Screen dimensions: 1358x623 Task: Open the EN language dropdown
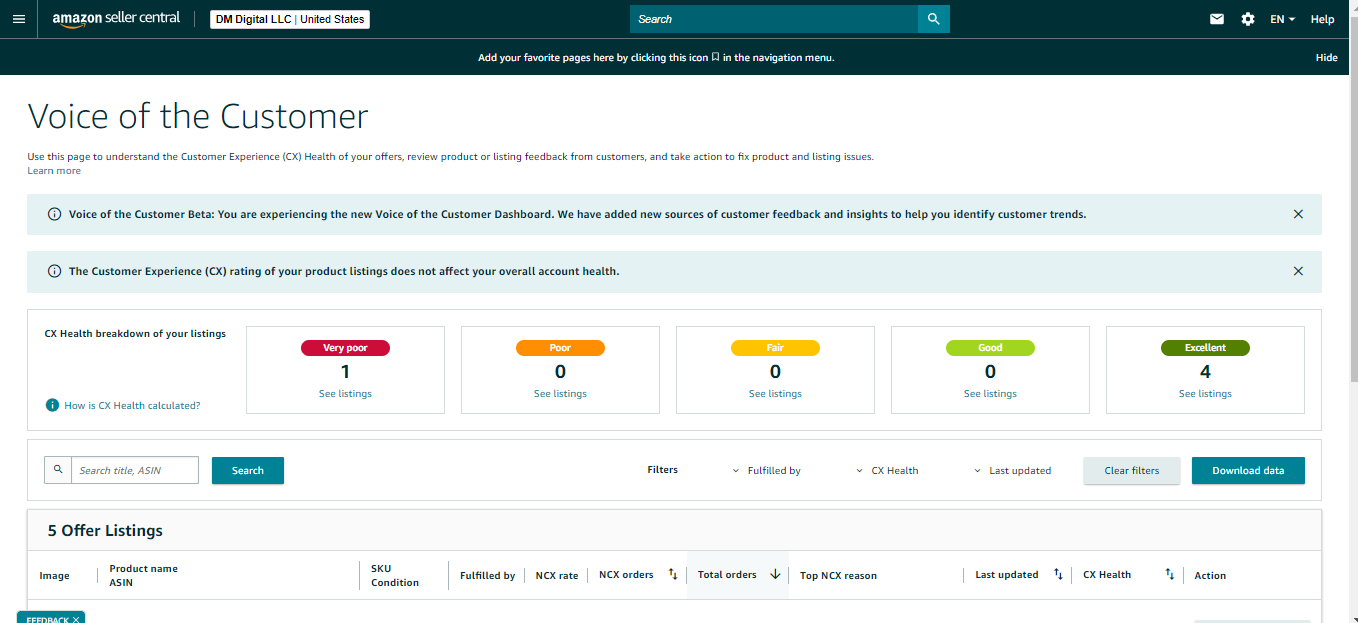click(1282, 19)
